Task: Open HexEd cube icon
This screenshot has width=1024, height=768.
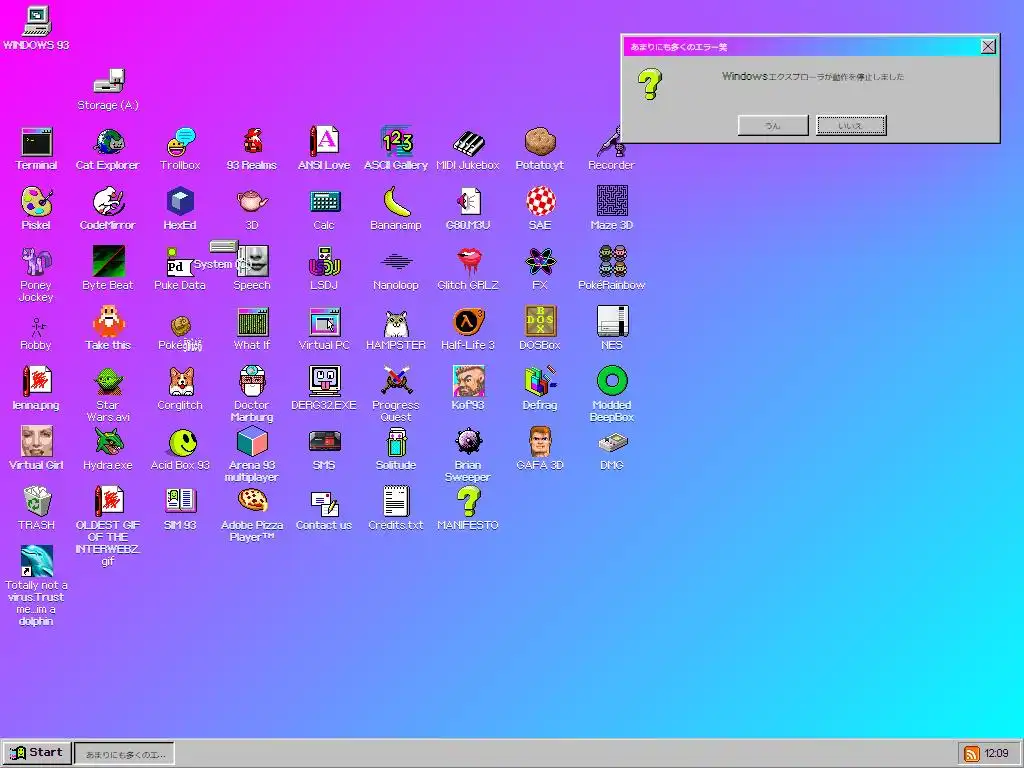Action: pyautogui.click(x=180, y=202)
